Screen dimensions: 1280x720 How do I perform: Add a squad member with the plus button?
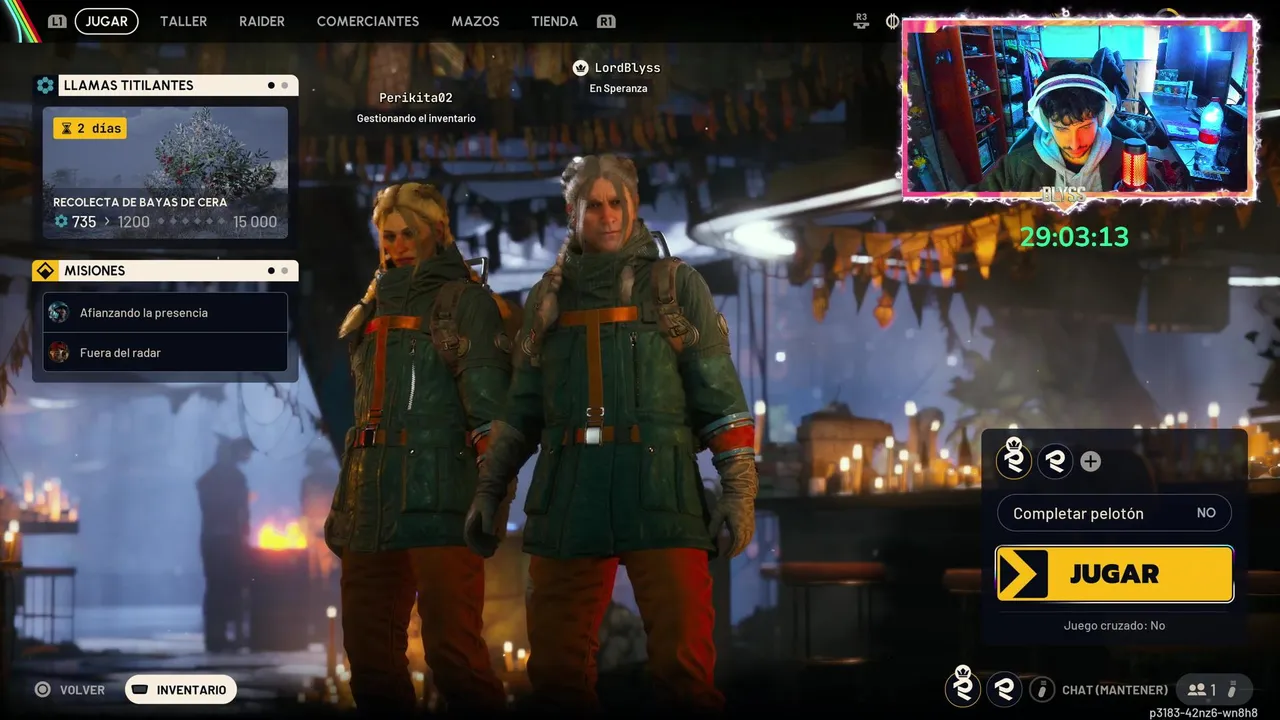click(1091, 461)
